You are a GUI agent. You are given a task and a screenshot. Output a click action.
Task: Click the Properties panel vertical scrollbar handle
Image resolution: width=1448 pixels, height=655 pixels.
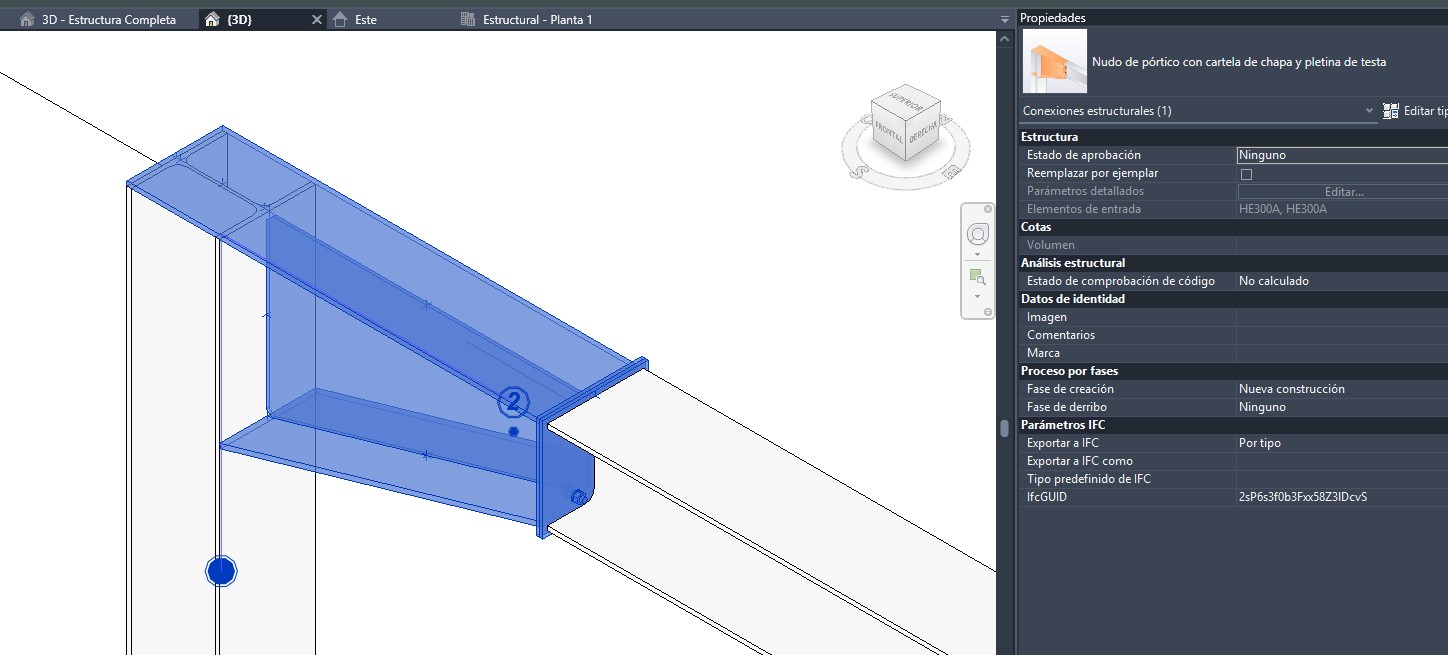[x=1004, y=428]
